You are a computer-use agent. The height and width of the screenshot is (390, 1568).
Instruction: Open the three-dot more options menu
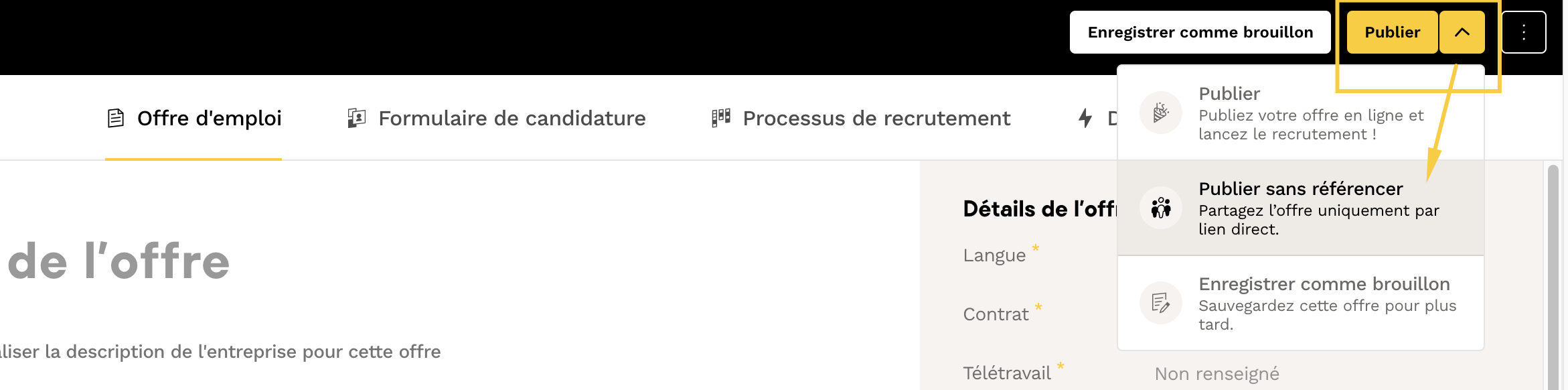pyautogui.click(x=1524, y=32)
